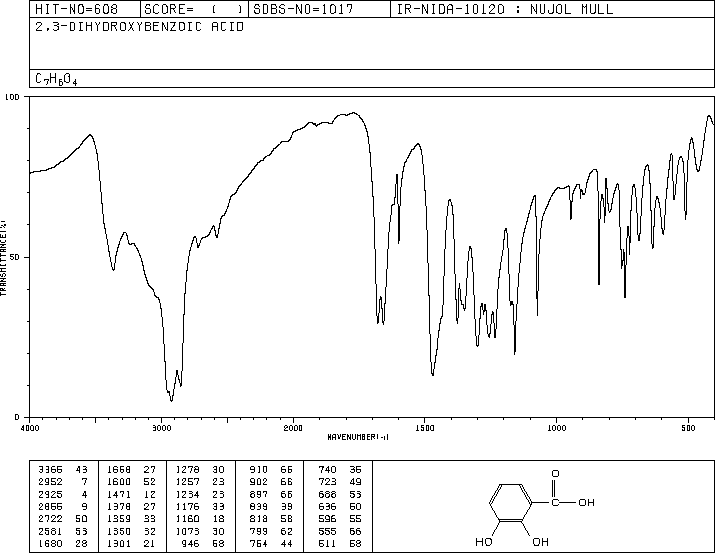Select the 740 peak value in the table
The width and height of the screenshot is (715, 553).
(x=327, y=470)
